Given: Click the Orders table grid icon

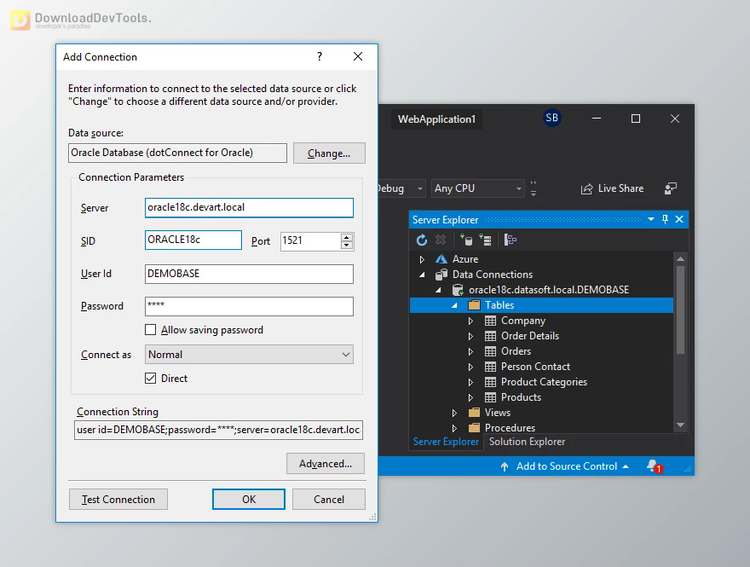Looking at the screenshot, I should [490, 351].
